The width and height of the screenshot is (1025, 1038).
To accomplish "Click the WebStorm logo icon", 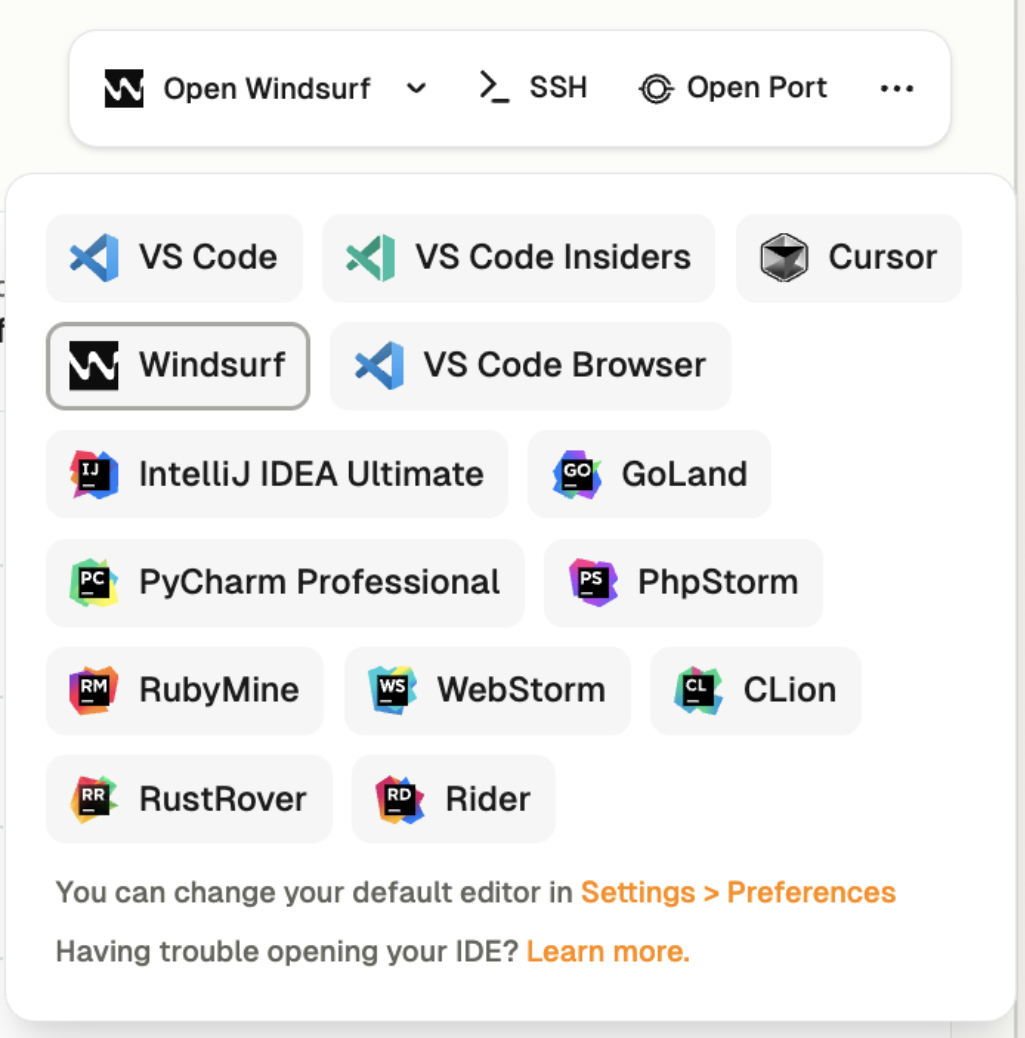I will 392,691.
